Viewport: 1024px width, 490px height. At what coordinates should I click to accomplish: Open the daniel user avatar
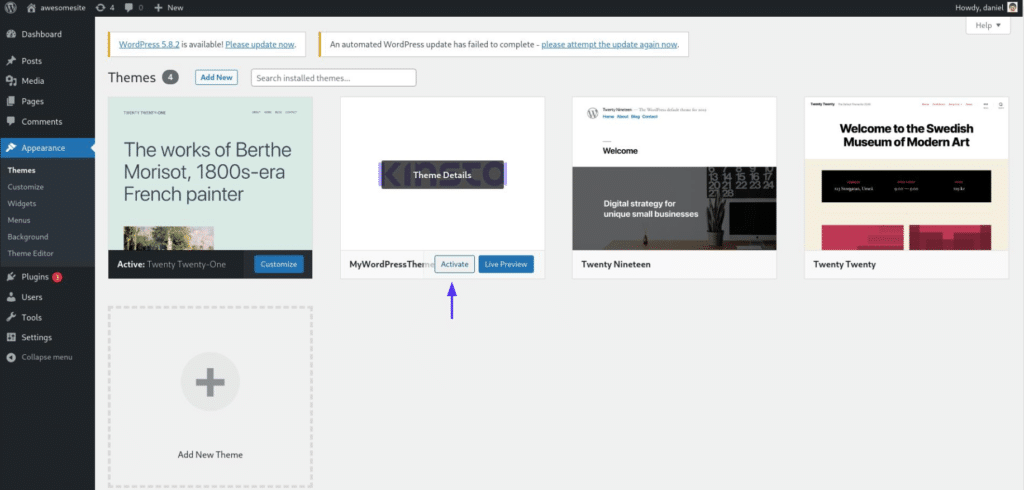click(1012, 8)
